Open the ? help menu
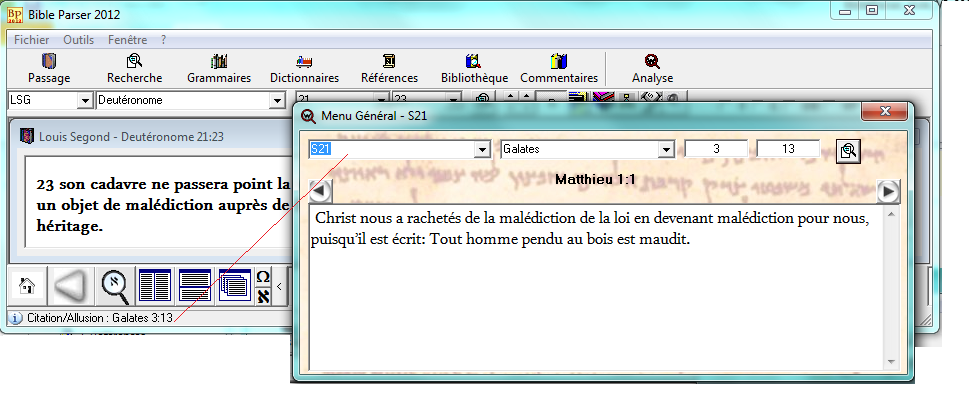 [x=164, y=40]
